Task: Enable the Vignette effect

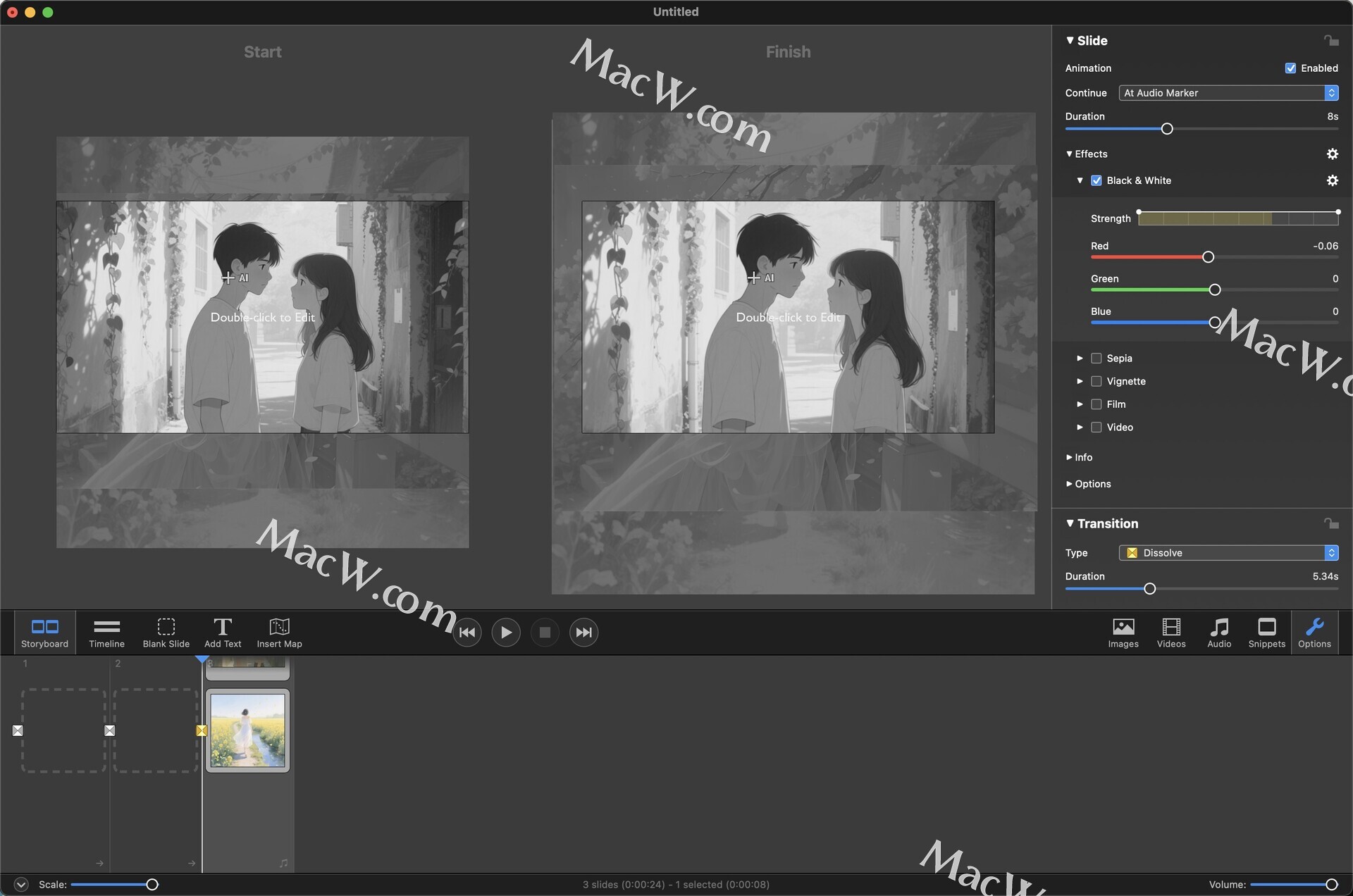Action: [x=1096, y=381]
